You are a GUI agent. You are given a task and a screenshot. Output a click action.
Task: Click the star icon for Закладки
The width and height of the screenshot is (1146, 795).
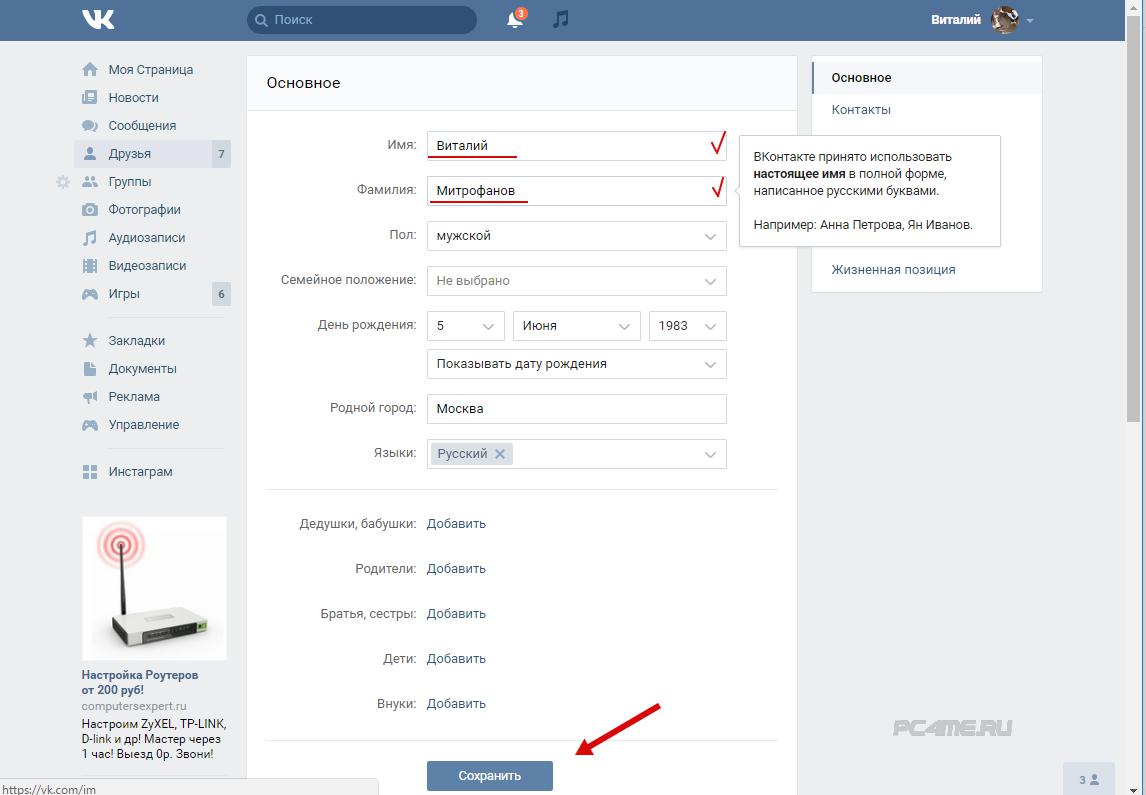point(90,341)
